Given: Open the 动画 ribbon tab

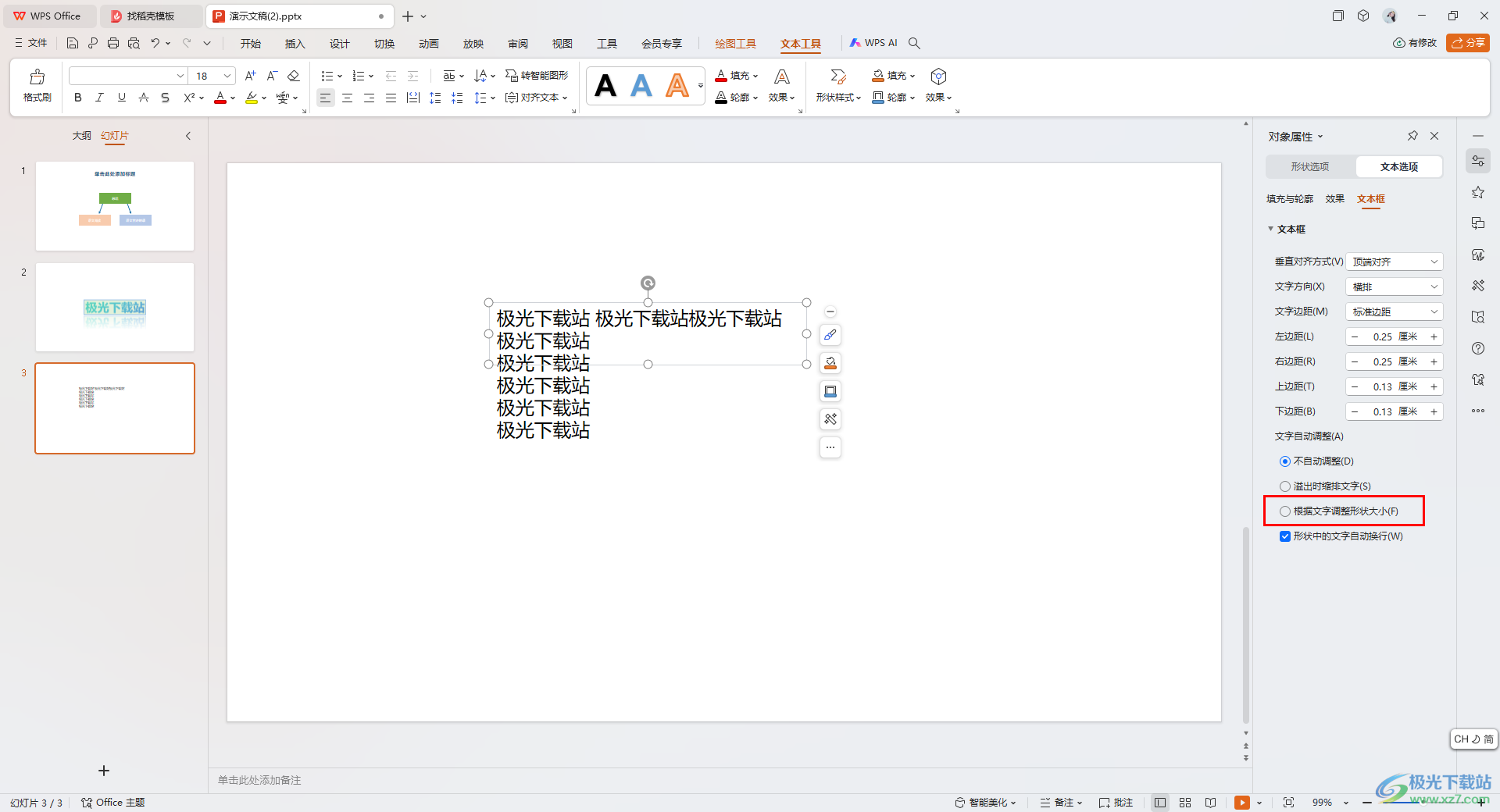Looking at the screenshot, I should [x=428, y=44].
